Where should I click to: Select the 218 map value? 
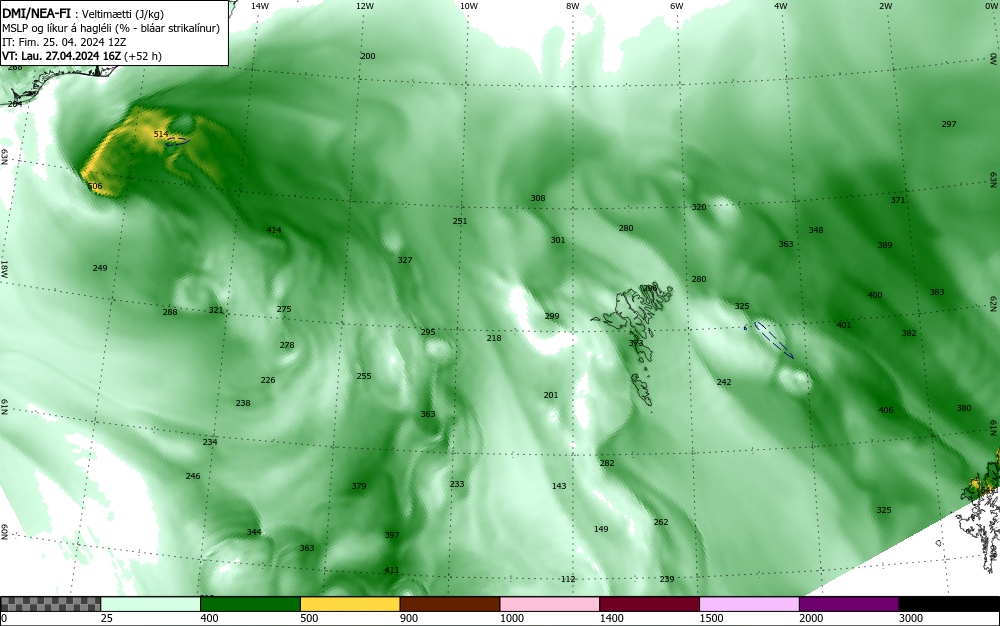pos(494,338)
